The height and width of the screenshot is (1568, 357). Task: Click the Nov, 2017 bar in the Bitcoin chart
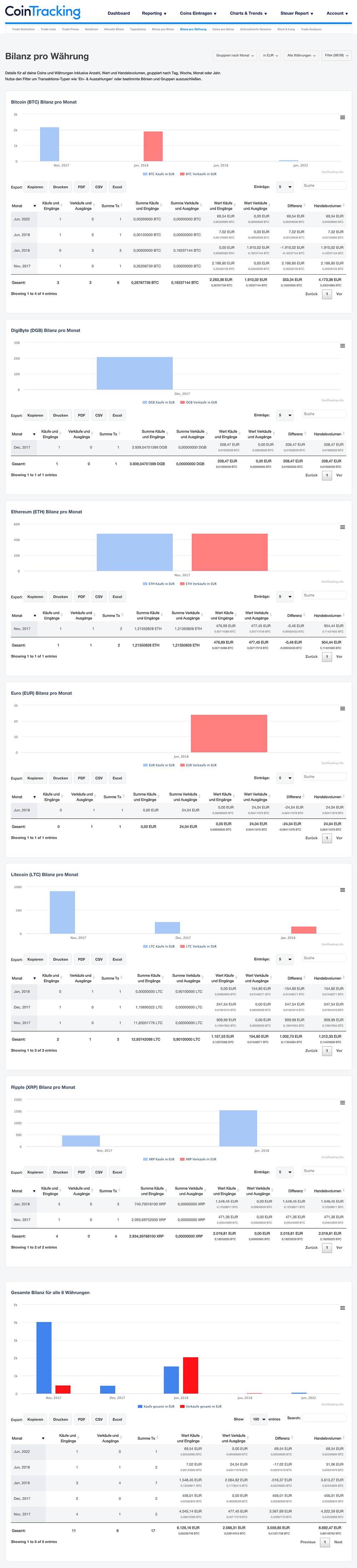[x=49, y=144]
